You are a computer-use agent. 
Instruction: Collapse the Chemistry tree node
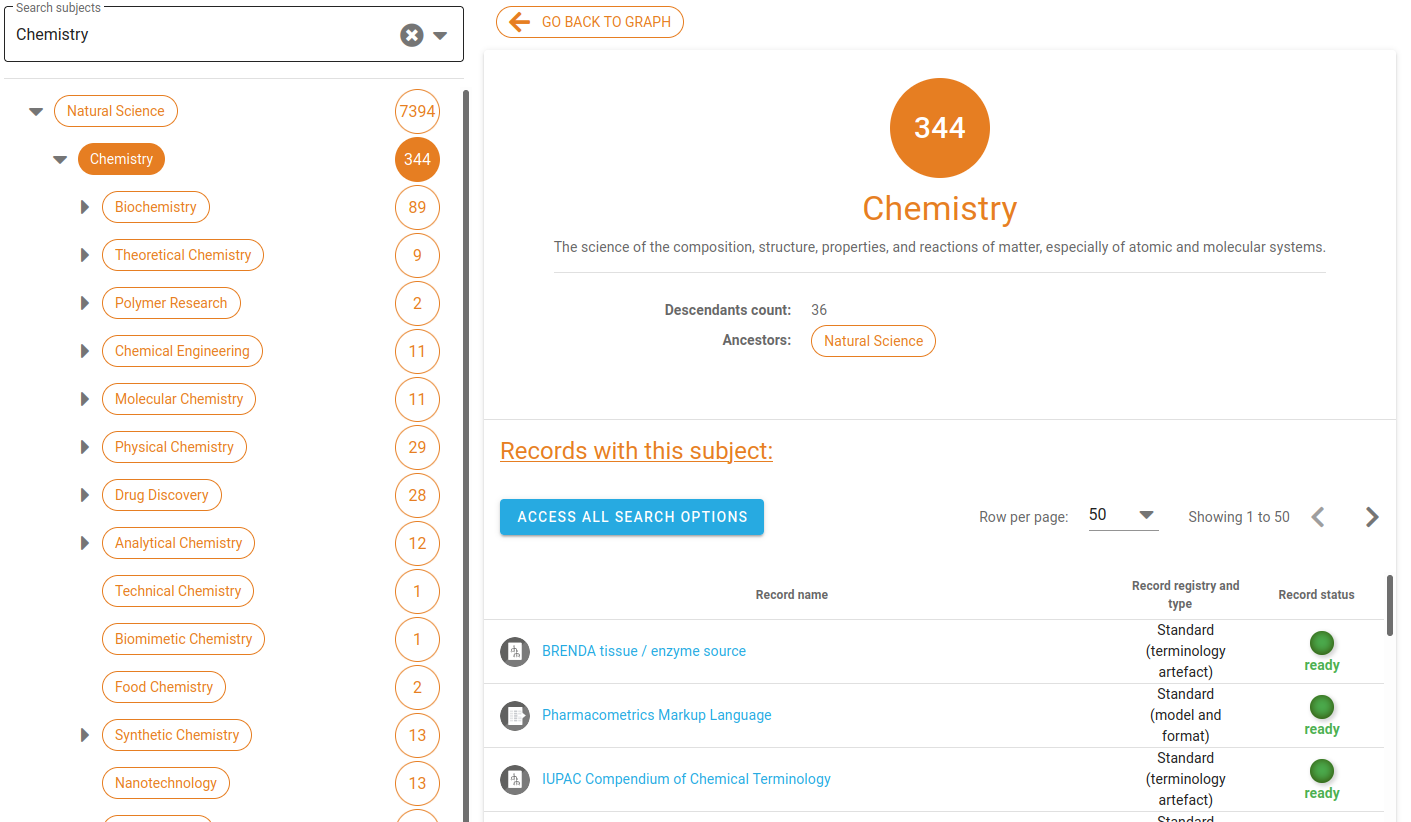pyautogui.click(x=60, y=159)
